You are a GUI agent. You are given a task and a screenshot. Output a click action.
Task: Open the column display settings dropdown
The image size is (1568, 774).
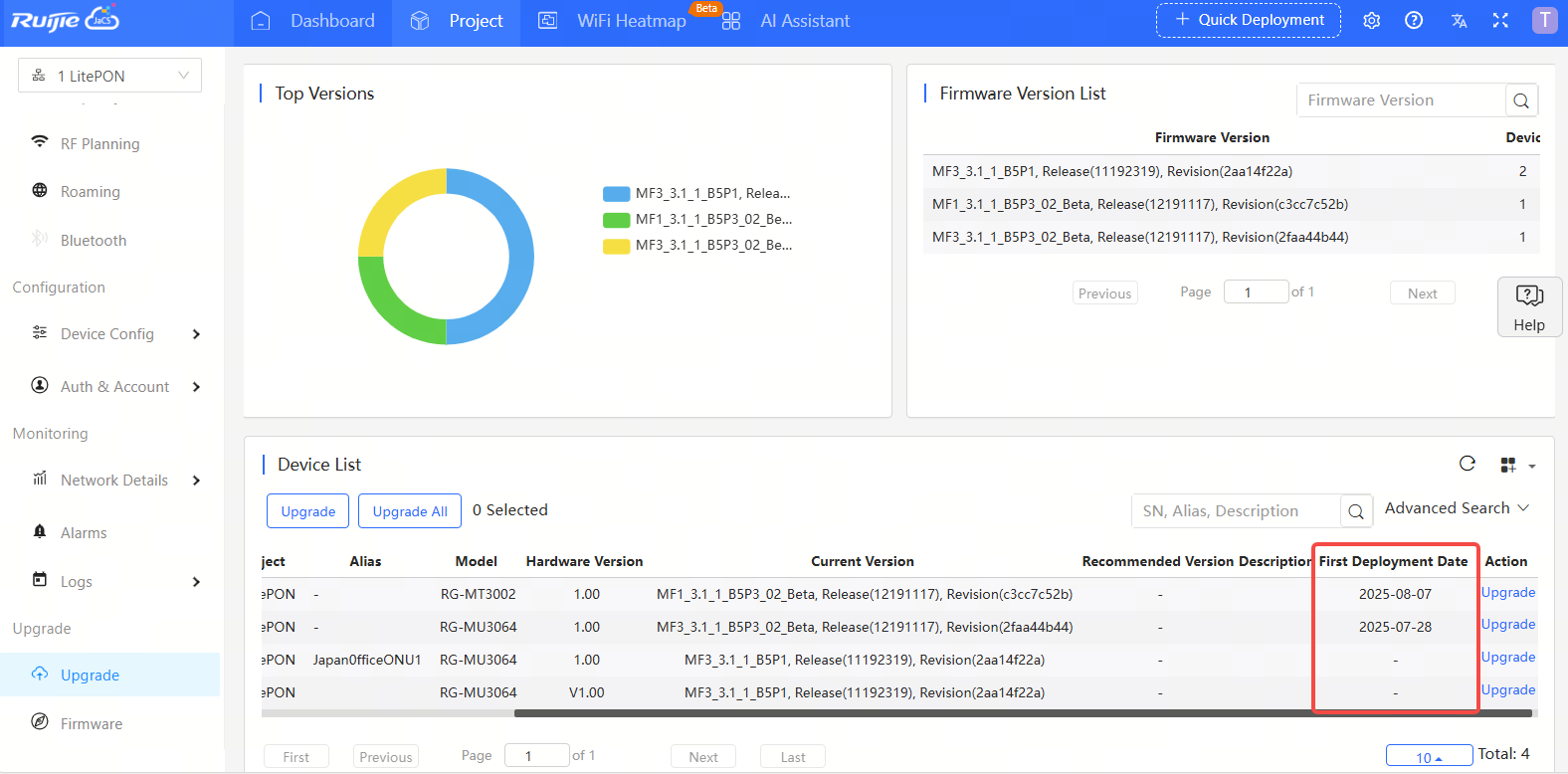pos(1517,465)
